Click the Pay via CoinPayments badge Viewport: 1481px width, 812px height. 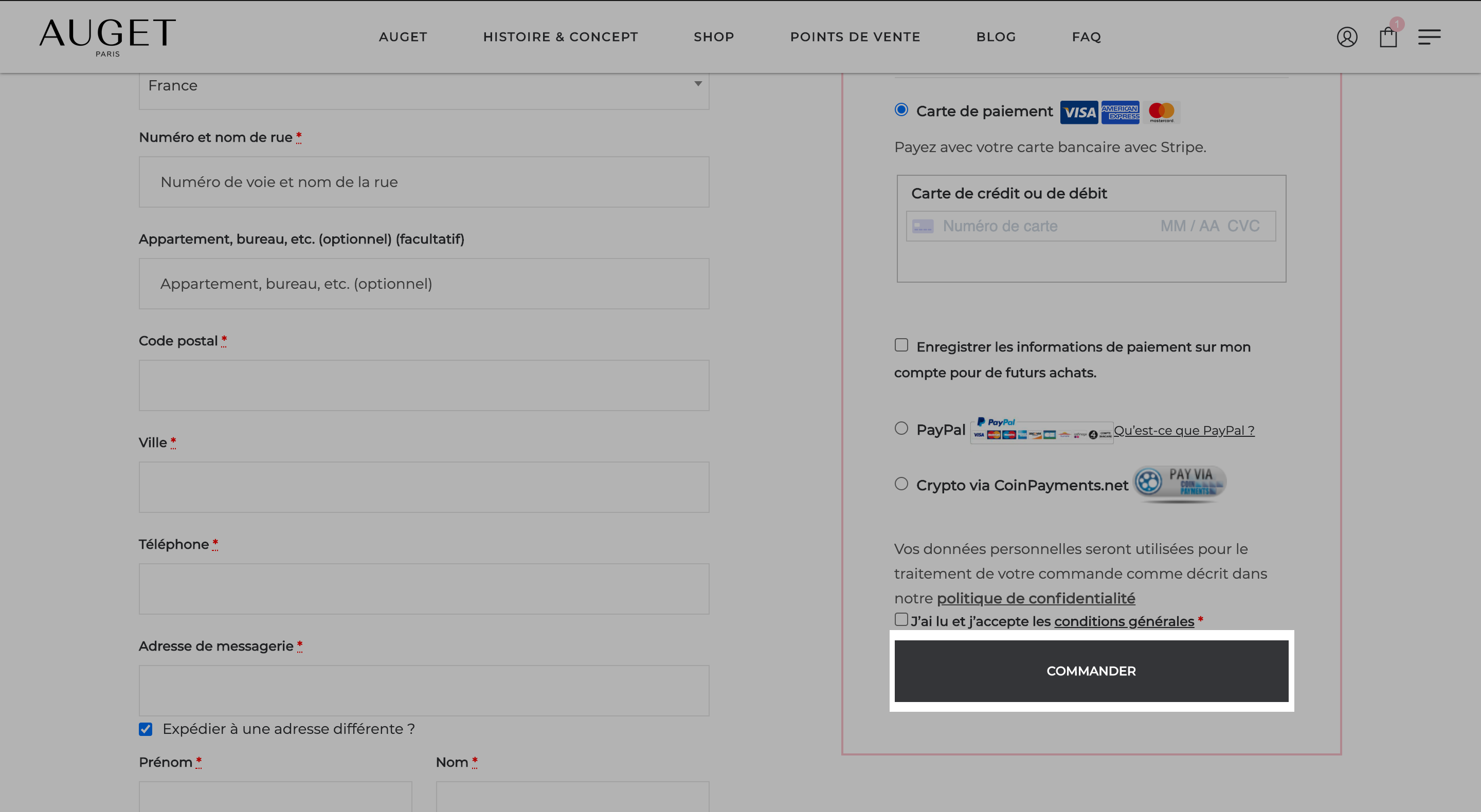[x=1179, y=484]
